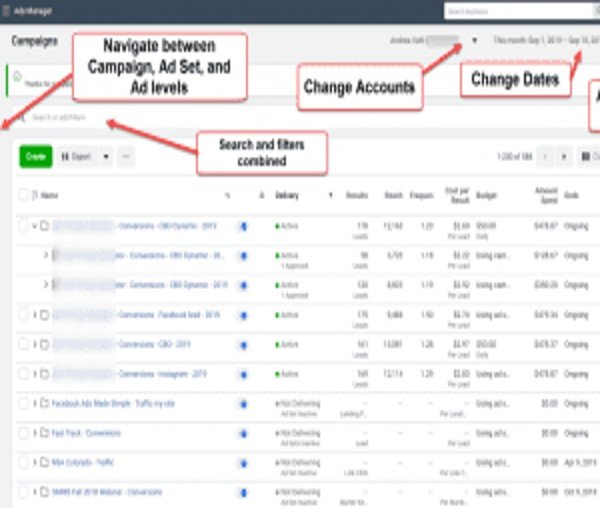
Task: Click the Export button
Action: (x=77, y=156)
